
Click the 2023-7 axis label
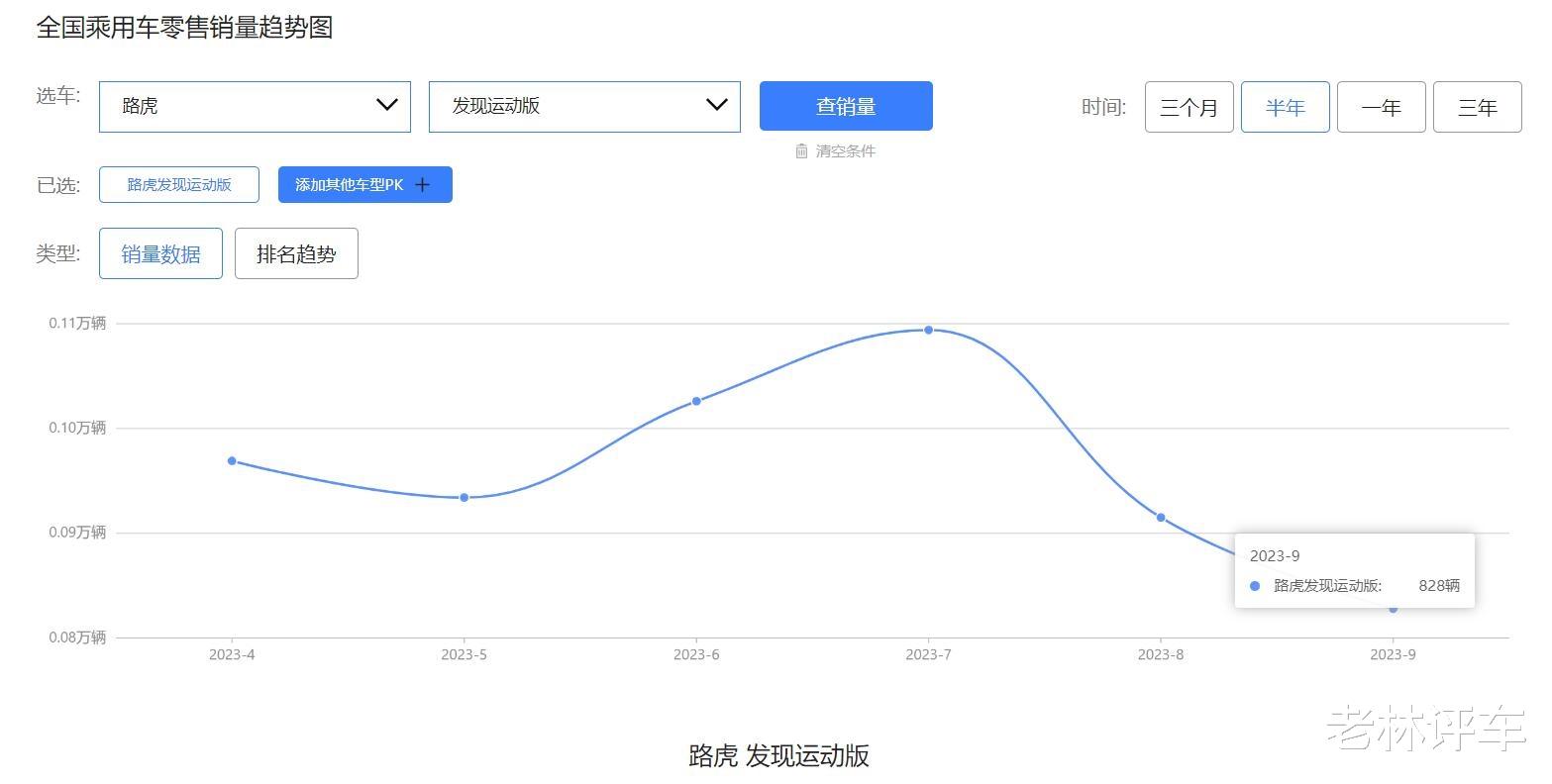click(929, 654)
